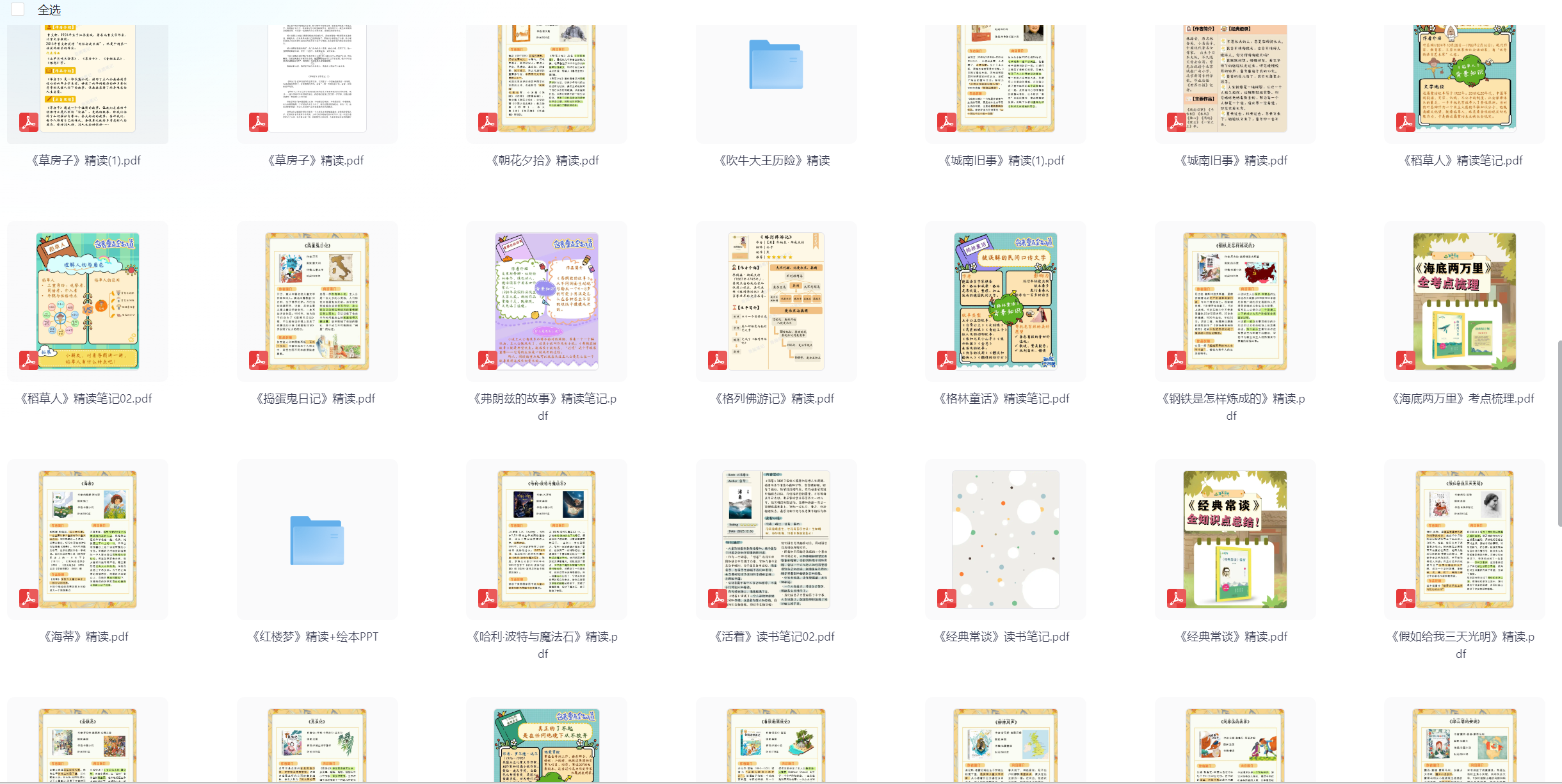
Task: Click PDF icon on 《格列佛游记》精读.pdf
Action: (718, 360)
